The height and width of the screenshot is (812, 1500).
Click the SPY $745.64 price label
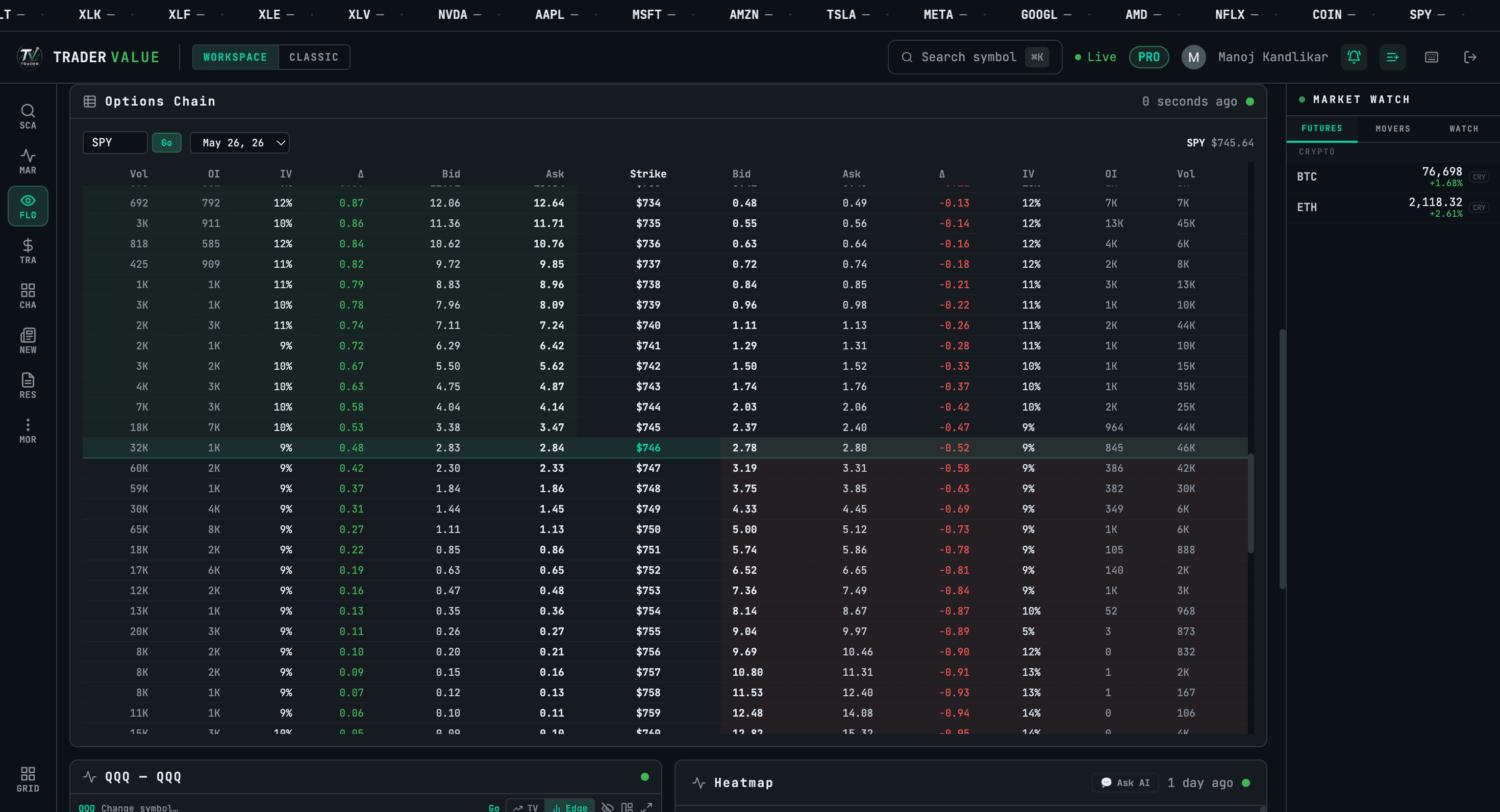click(1220, 143)
